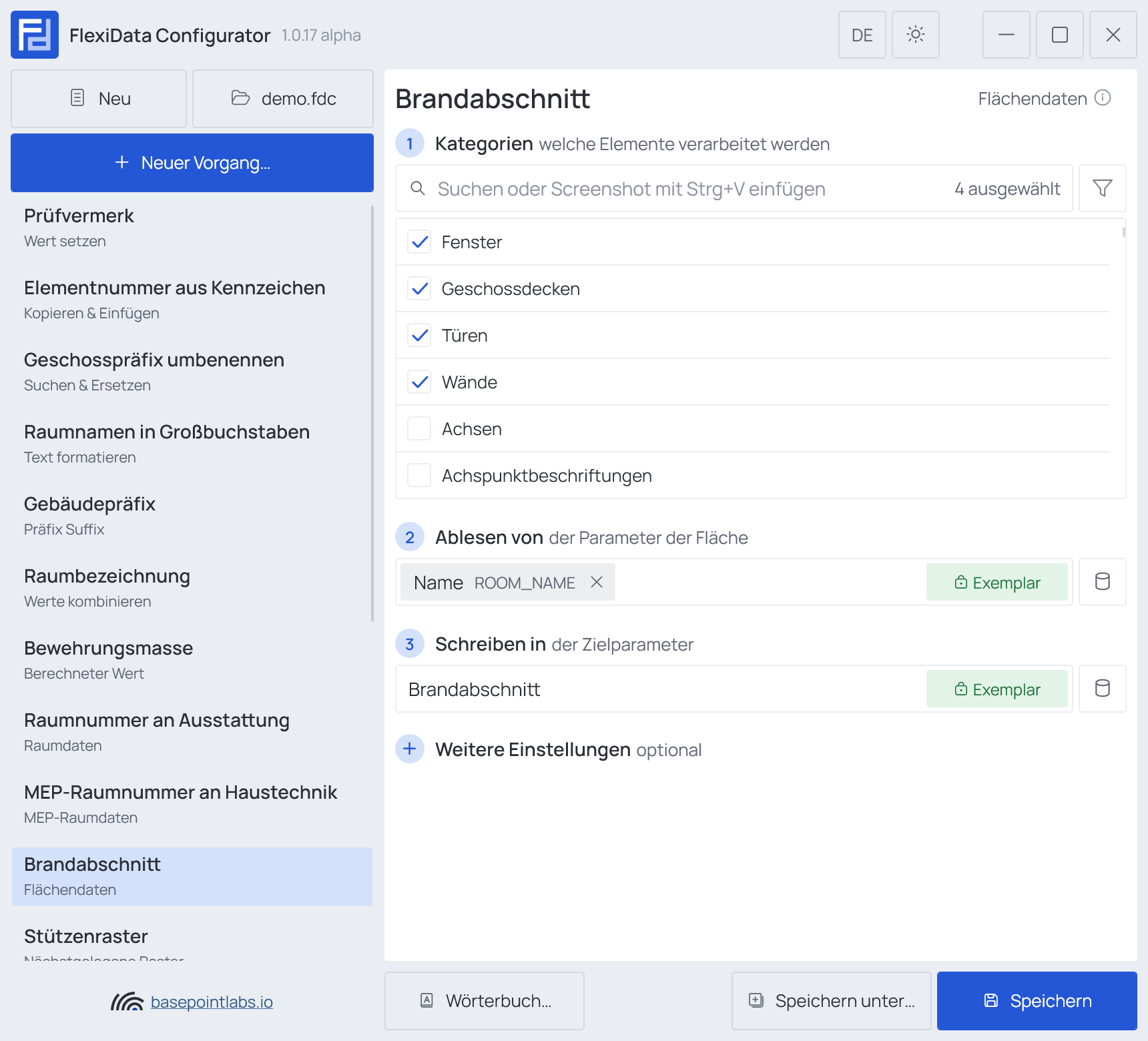The width and height of the screenshot is (1148, 1041).
Task: Open the Wörterbuch dialog
Action: (x=485, y=1001)
